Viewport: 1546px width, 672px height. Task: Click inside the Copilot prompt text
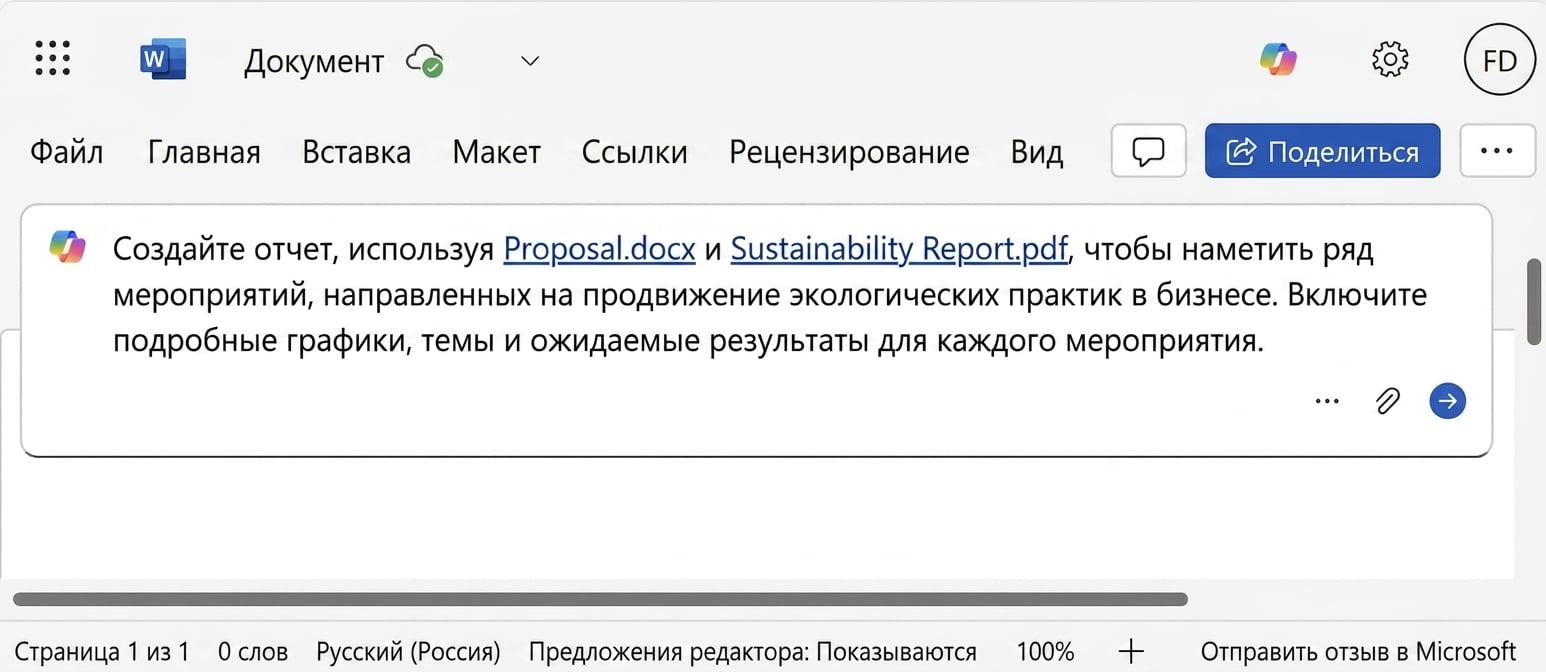click(769, 296)
